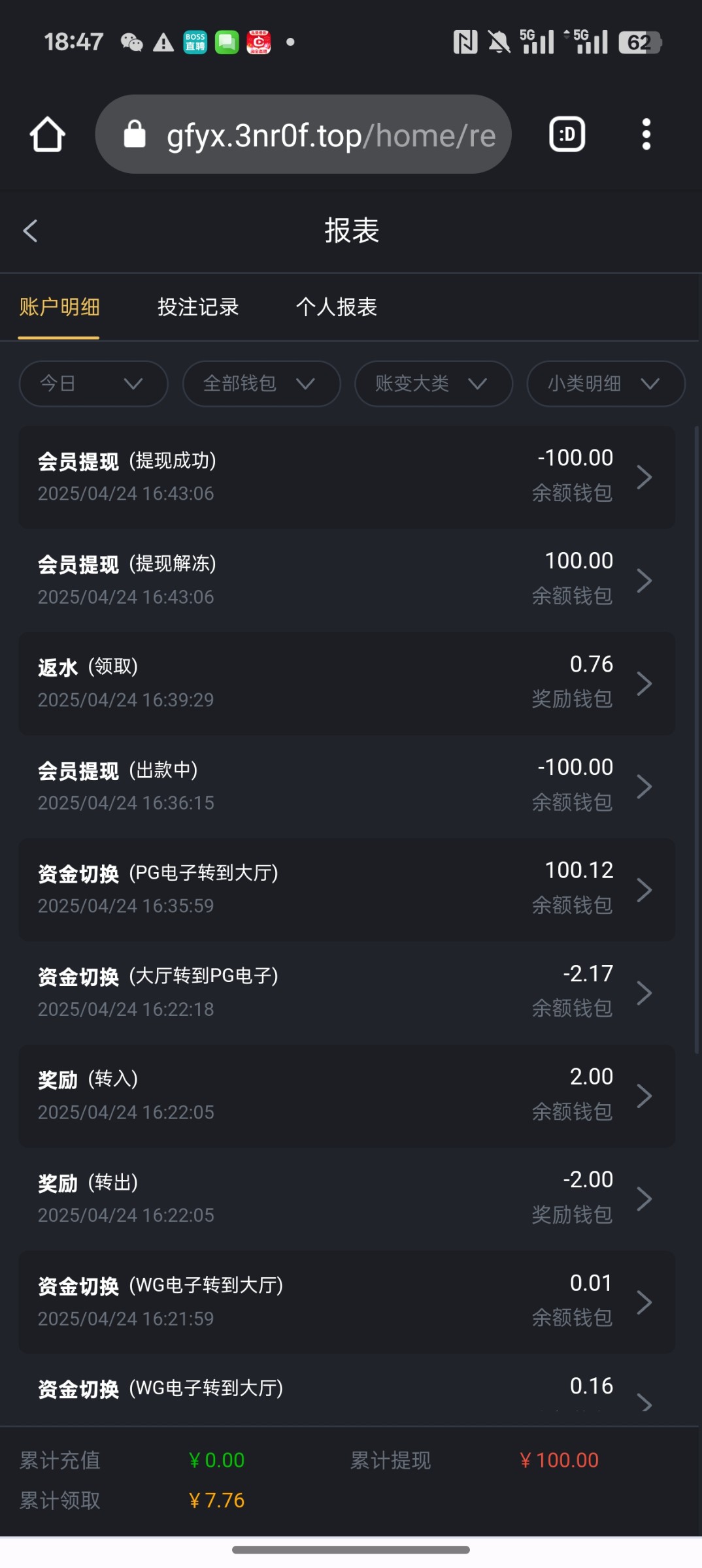Viewport: 702px width, 1568px height.
Task: Open the tab switcher icon
Action: (x=567, y=135)
